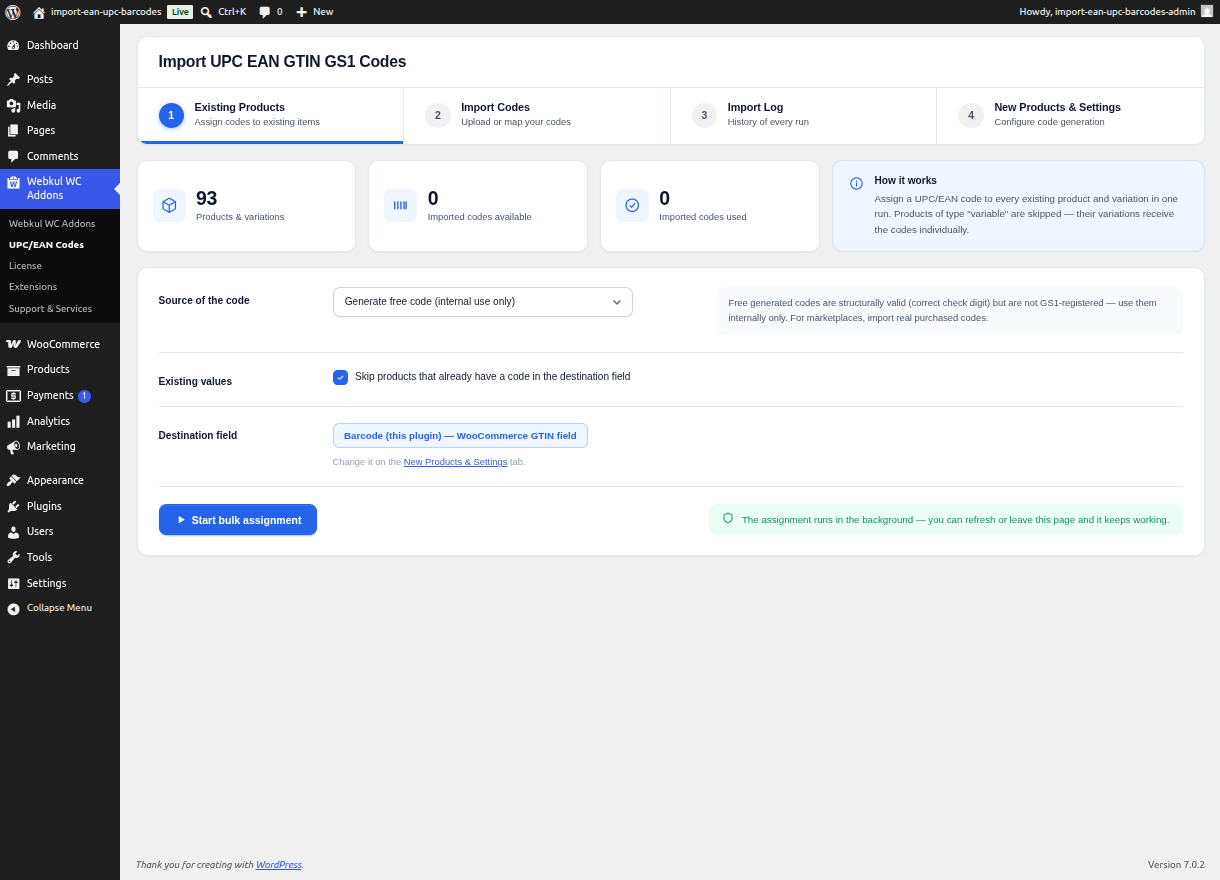Image resolution: width=1220 pixels, height=880 pixels.
Task: Open step 3 Import Log tab
Action: tap(803, 115)
